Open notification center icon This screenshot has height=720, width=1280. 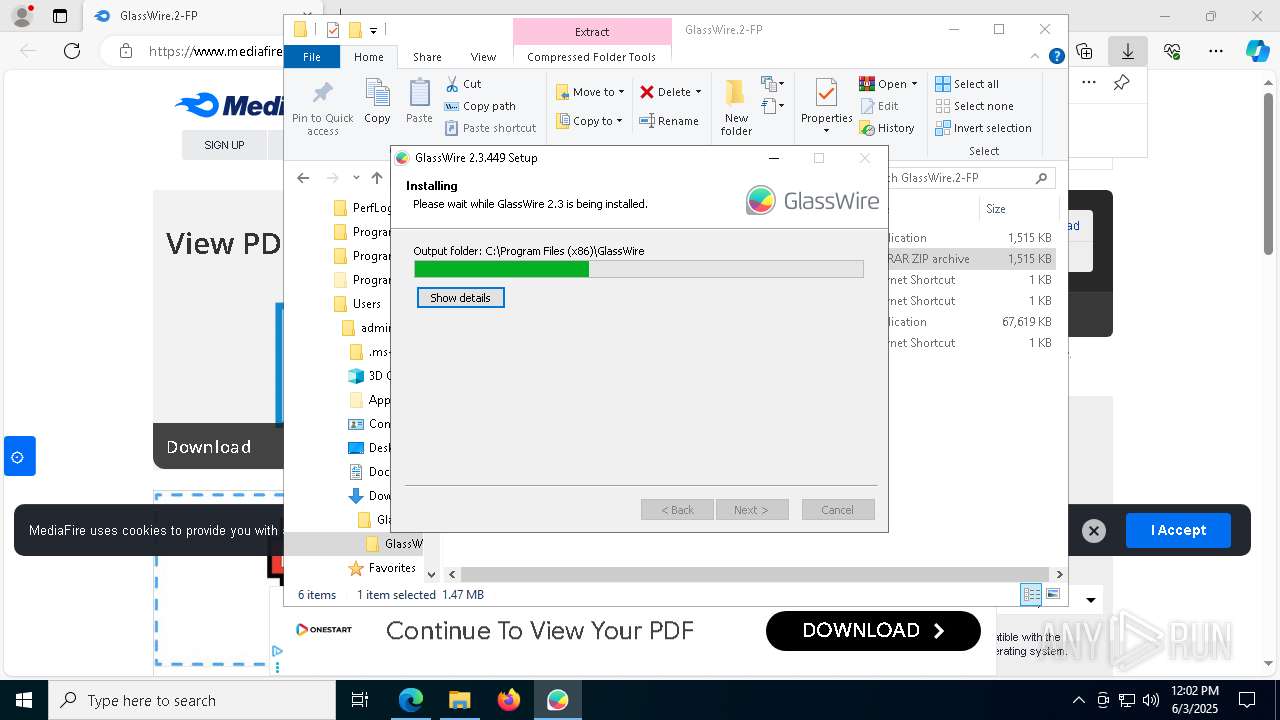[x=1247, y=700]
